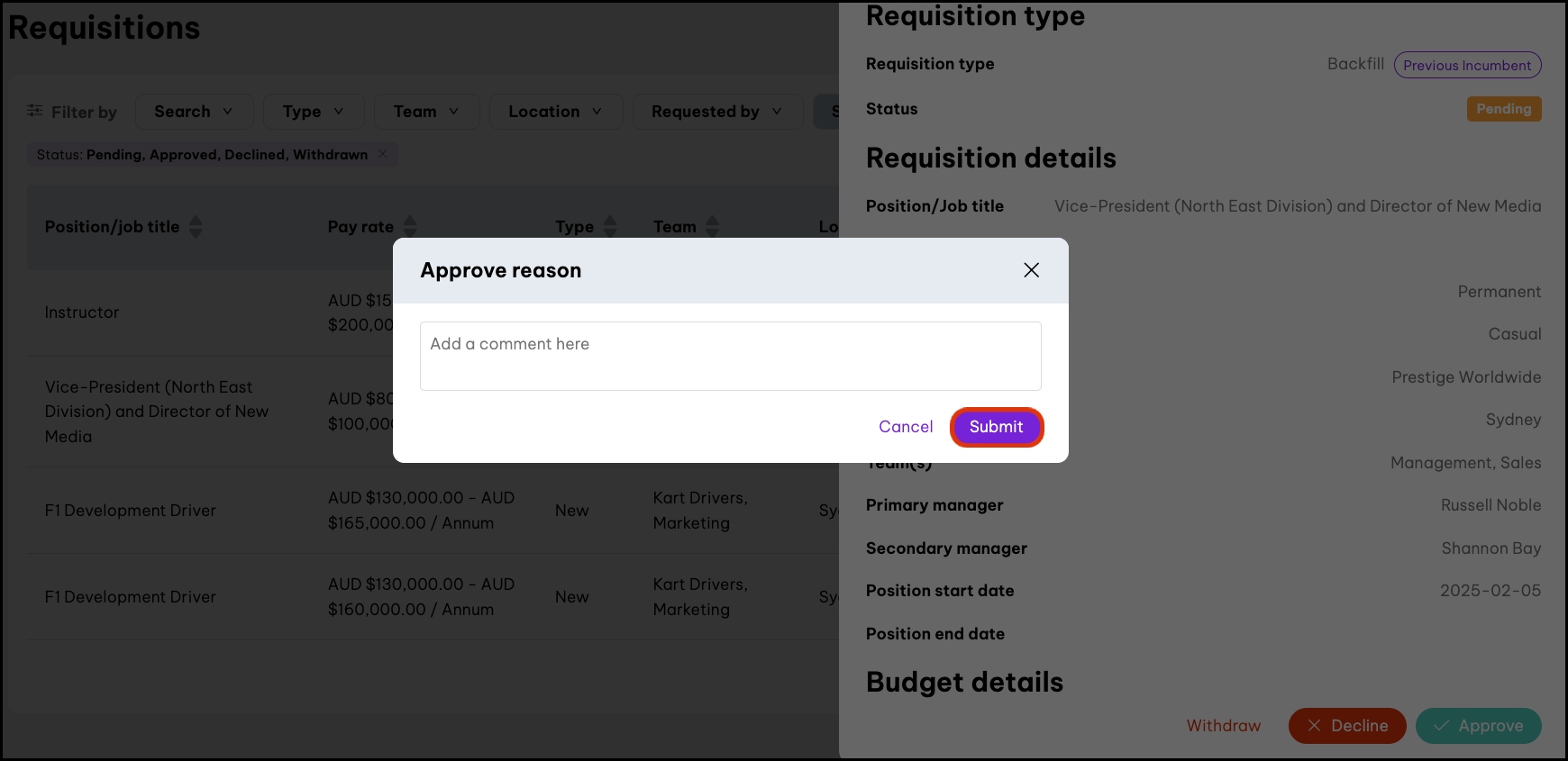Sort the Type column

point(610,227)
